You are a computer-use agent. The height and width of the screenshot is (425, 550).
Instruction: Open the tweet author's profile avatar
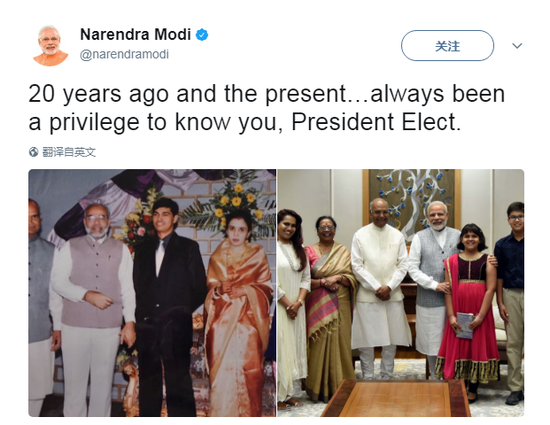tap(51, 46)
